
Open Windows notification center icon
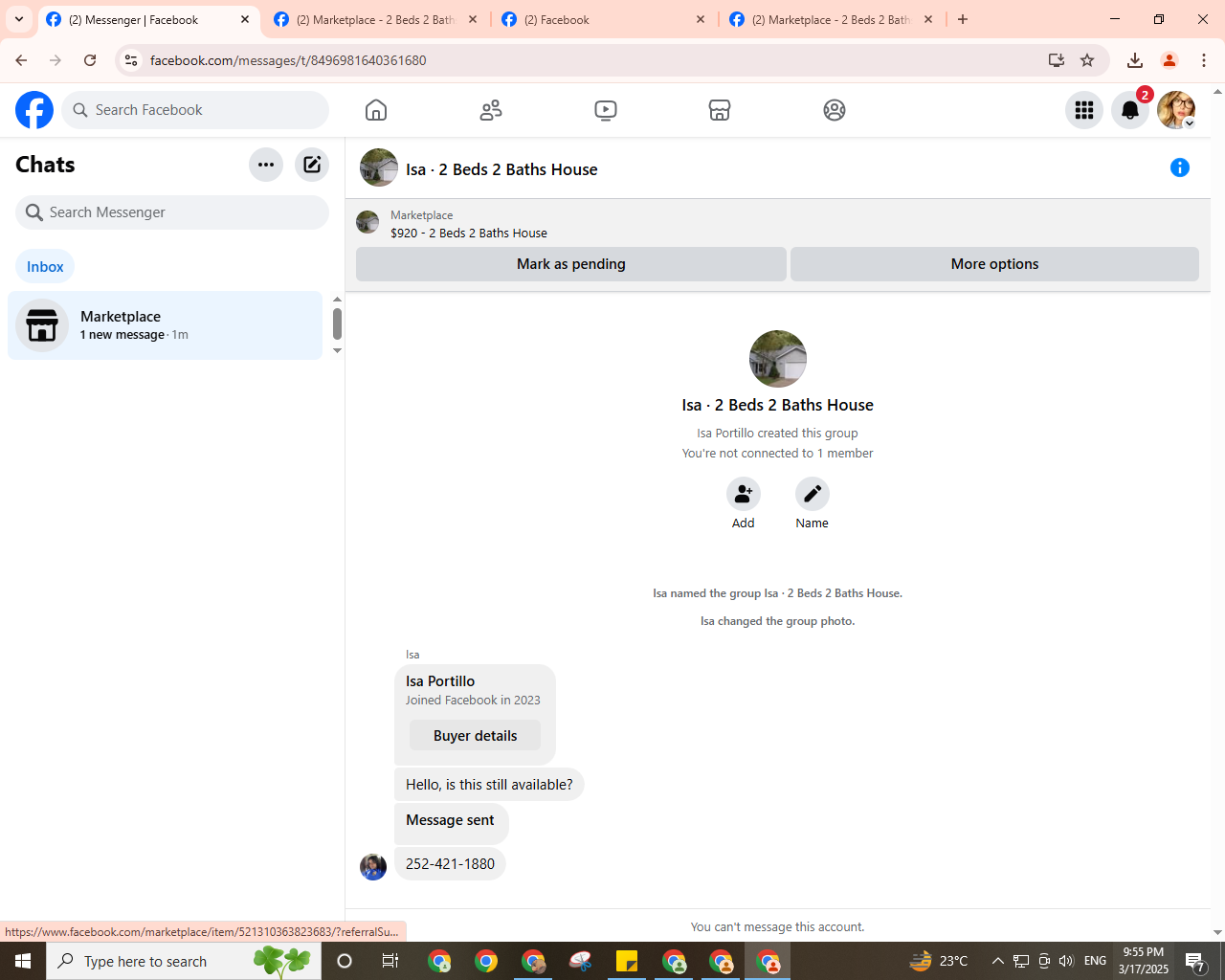point(1195,961)
